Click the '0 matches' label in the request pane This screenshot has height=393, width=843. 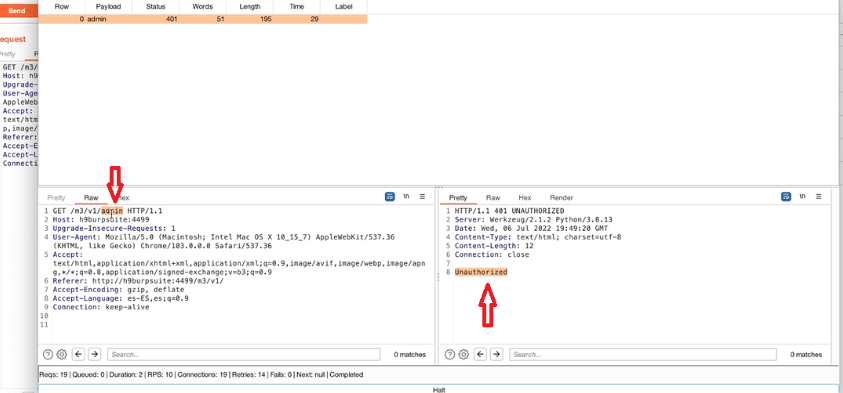410,354
